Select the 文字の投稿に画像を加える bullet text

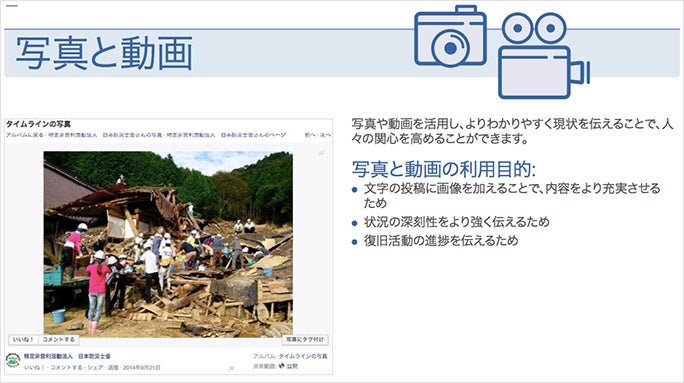click(512, 195)
